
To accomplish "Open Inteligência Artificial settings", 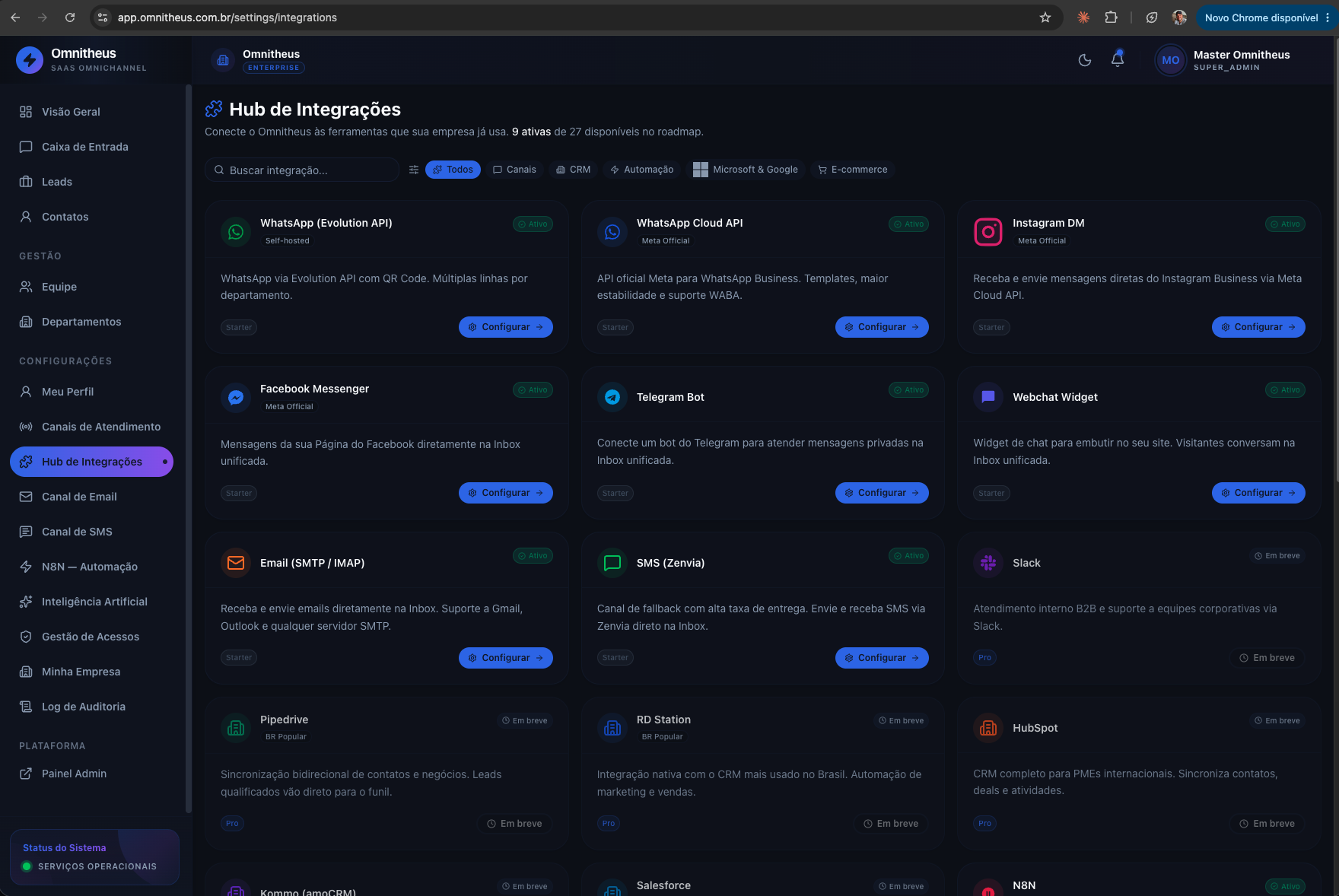I will point(91,602).
